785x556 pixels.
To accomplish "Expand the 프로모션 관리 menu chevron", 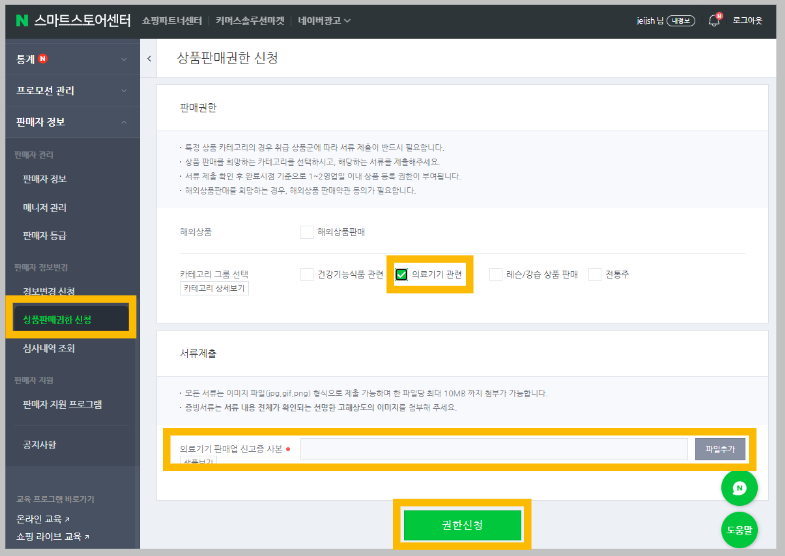I will [x=124, y=91].
